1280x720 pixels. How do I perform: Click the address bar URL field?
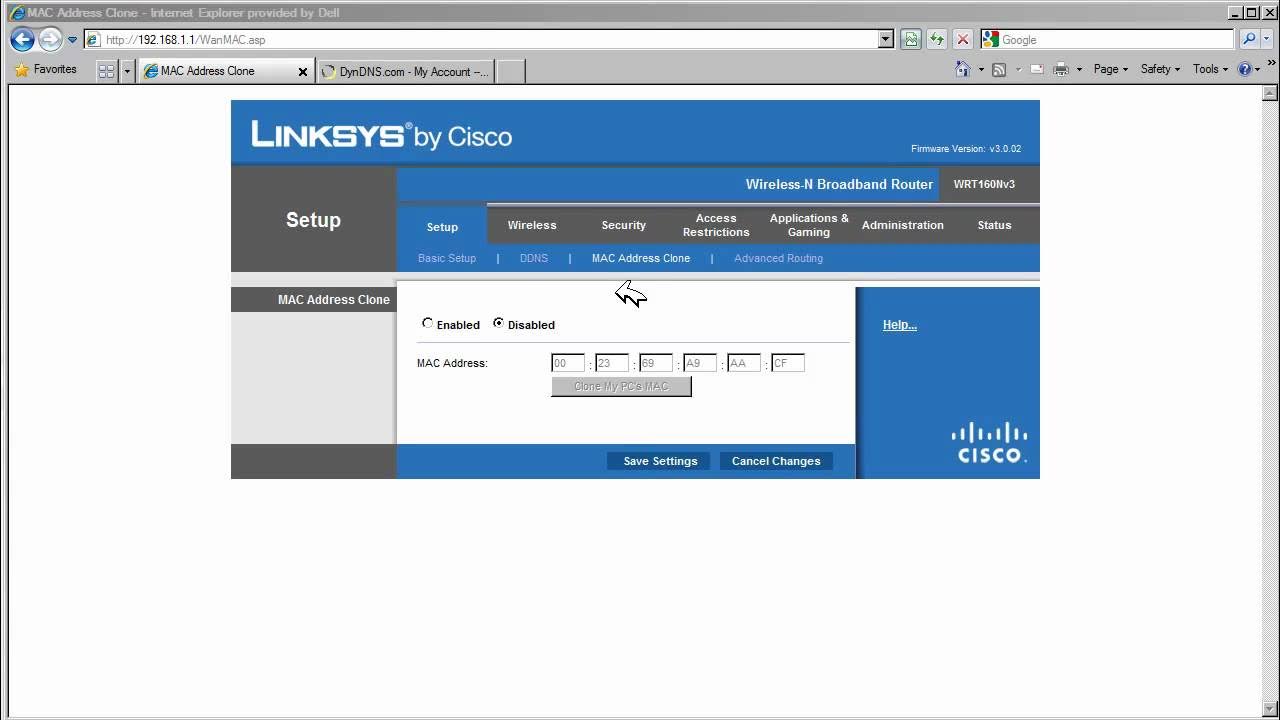point(480,40)
